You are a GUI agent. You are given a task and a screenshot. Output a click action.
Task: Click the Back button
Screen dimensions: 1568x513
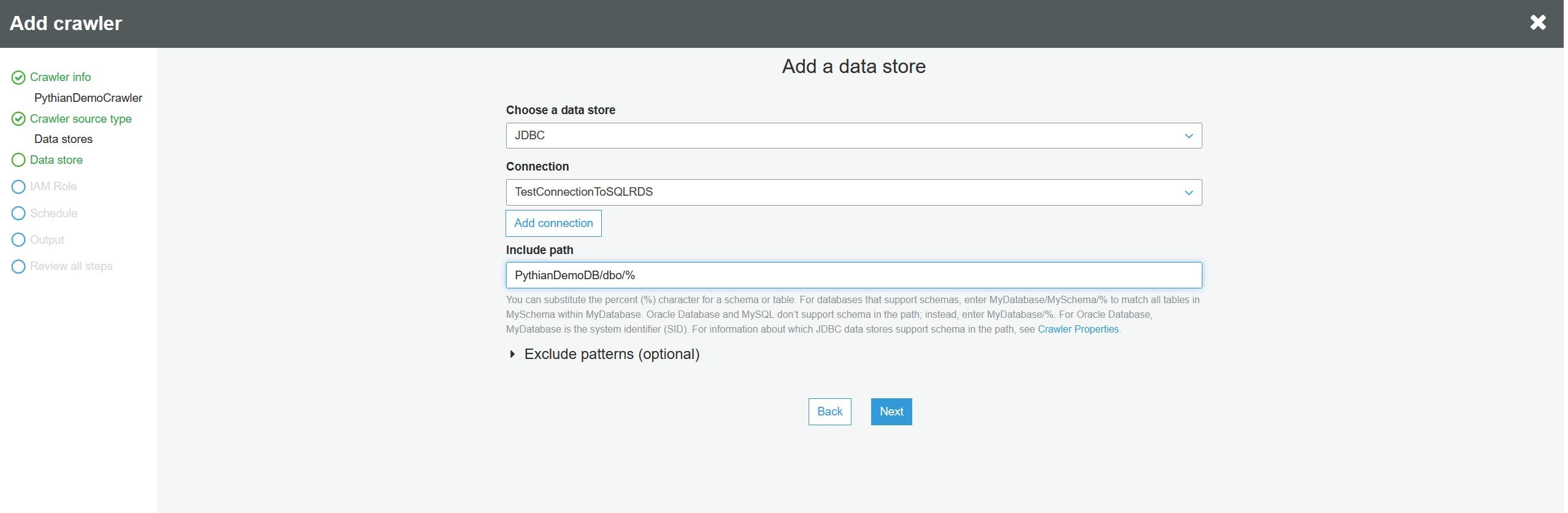(x=829, y=412)
